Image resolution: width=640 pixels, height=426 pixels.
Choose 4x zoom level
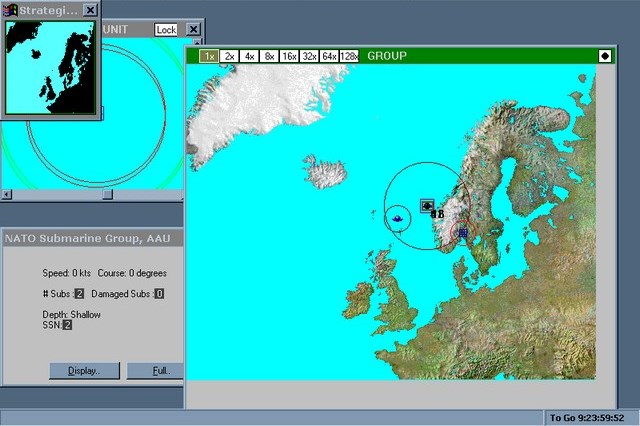249,56
